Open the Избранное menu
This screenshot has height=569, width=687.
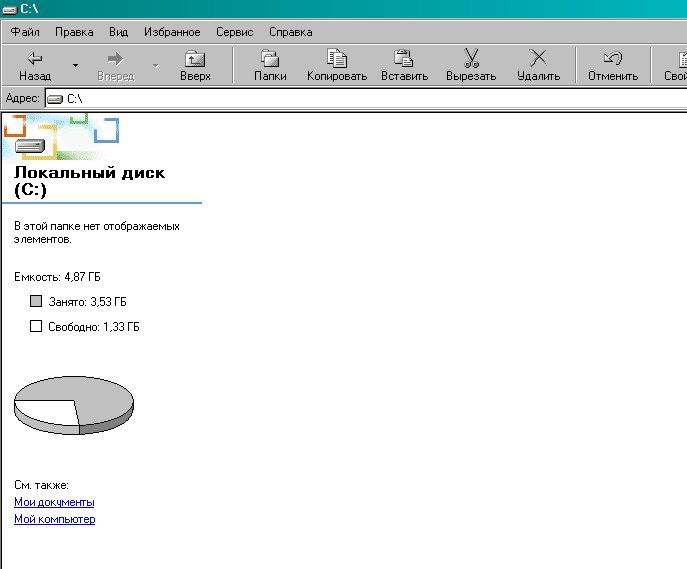coord(172,32)
